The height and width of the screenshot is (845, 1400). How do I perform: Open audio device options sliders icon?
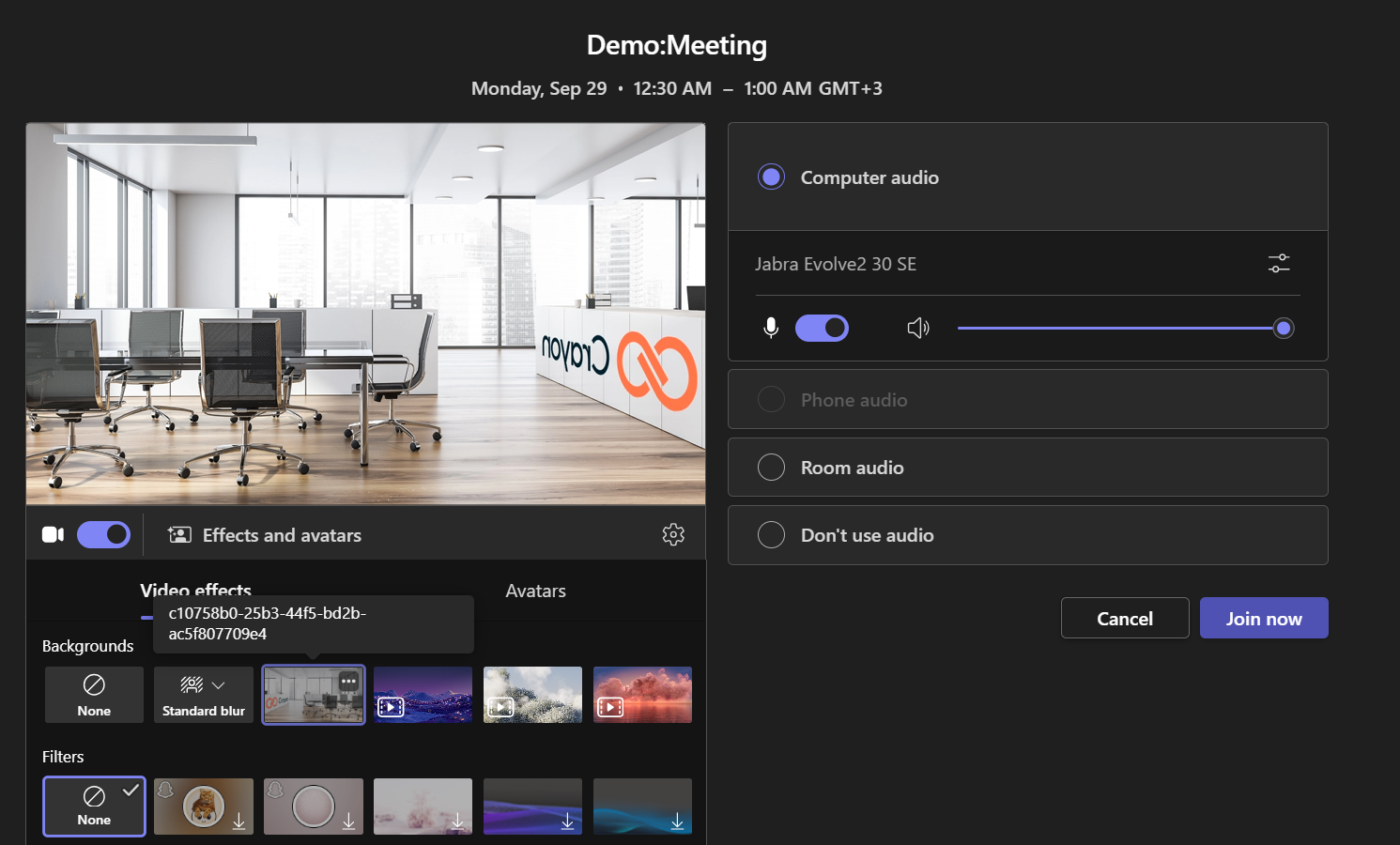point(1278,264)
